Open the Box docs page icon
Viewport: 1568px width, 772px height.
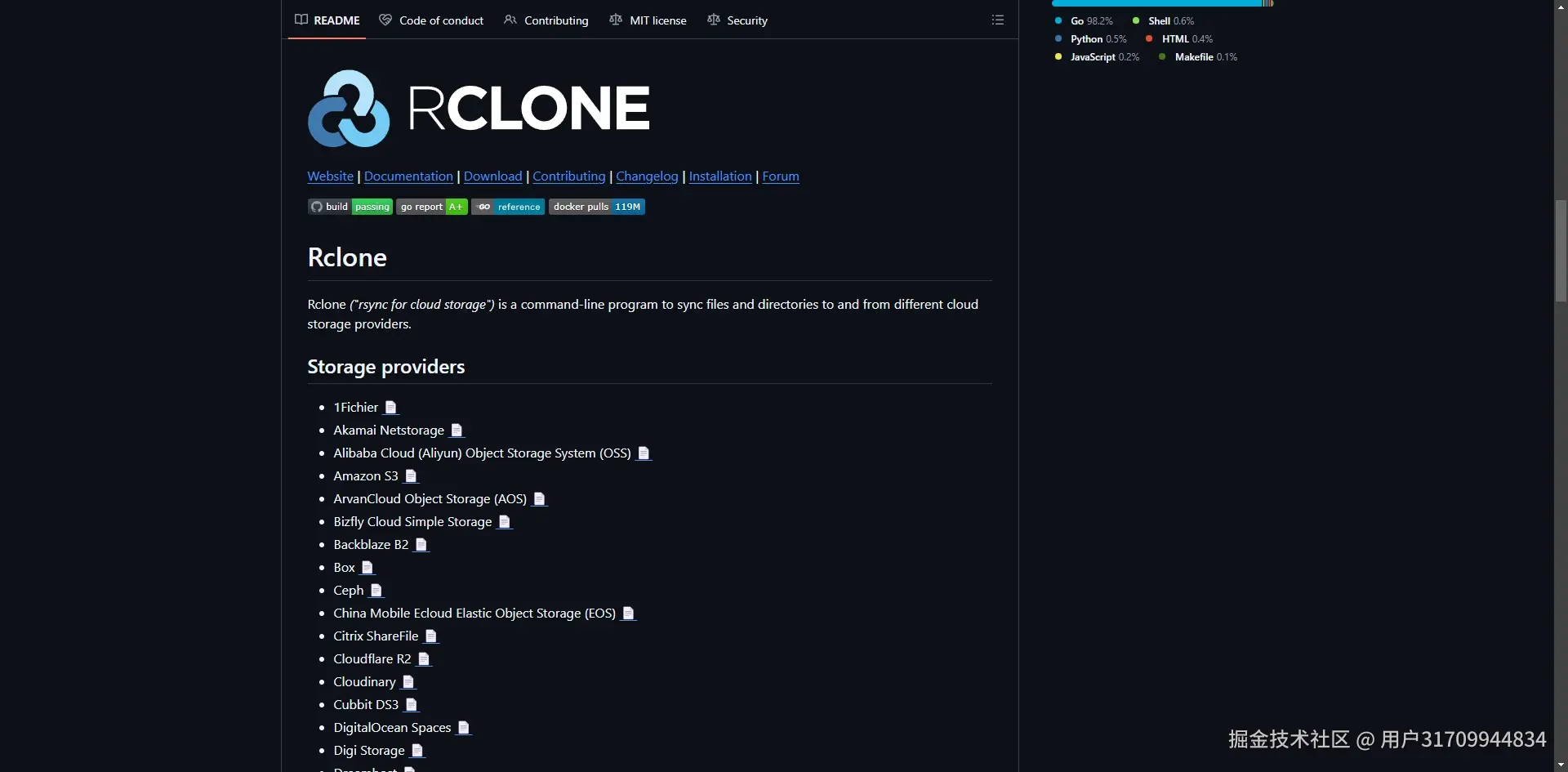point(367,568)
